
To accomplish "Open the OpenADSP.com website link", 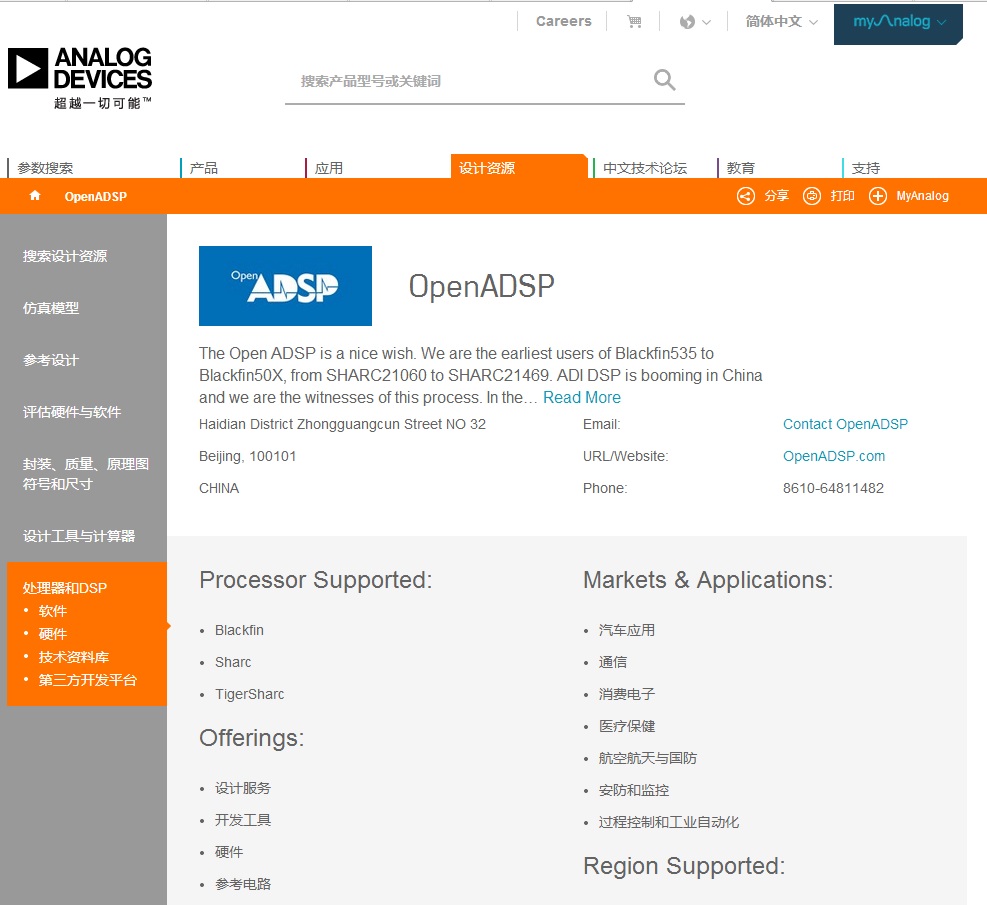I will click(x=834, y=456).
